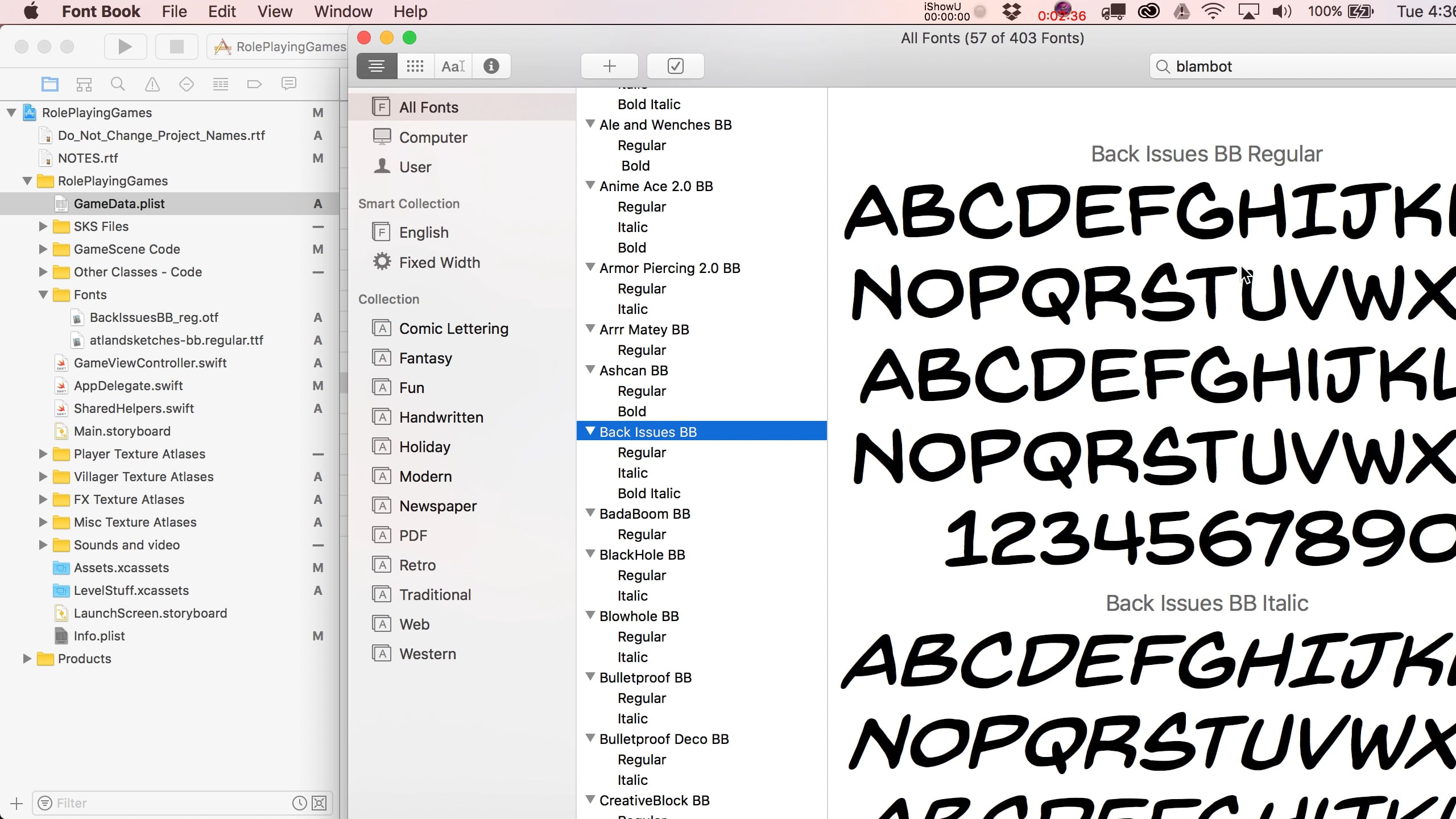Open the Xcode test navigator diamond icon
The image size is (1456, 819).
[x=187, y=84]
